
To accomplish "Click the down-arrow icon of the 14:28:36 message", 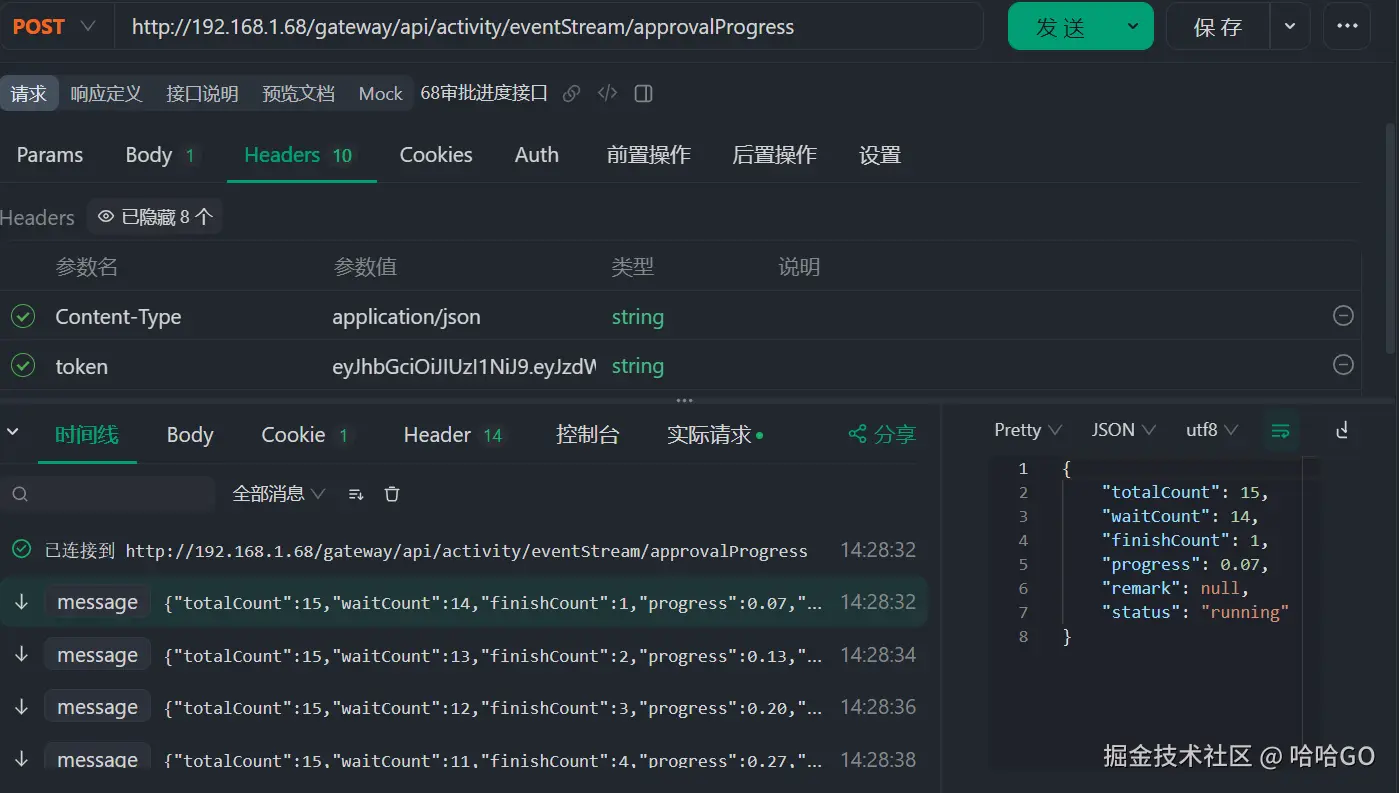I will tap(21, 707).
